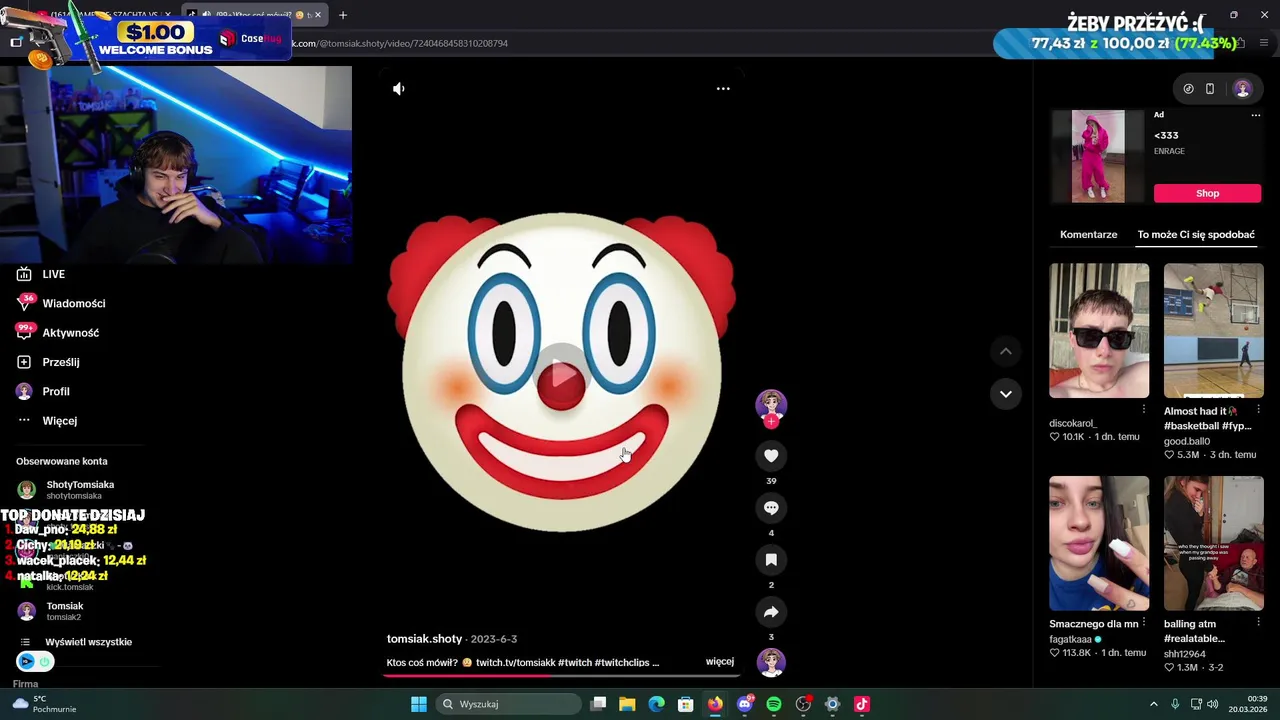Screen dimensions: 1280x720
Task: Toggle the green circle overlay button
Action: click(x=45, y=661)
